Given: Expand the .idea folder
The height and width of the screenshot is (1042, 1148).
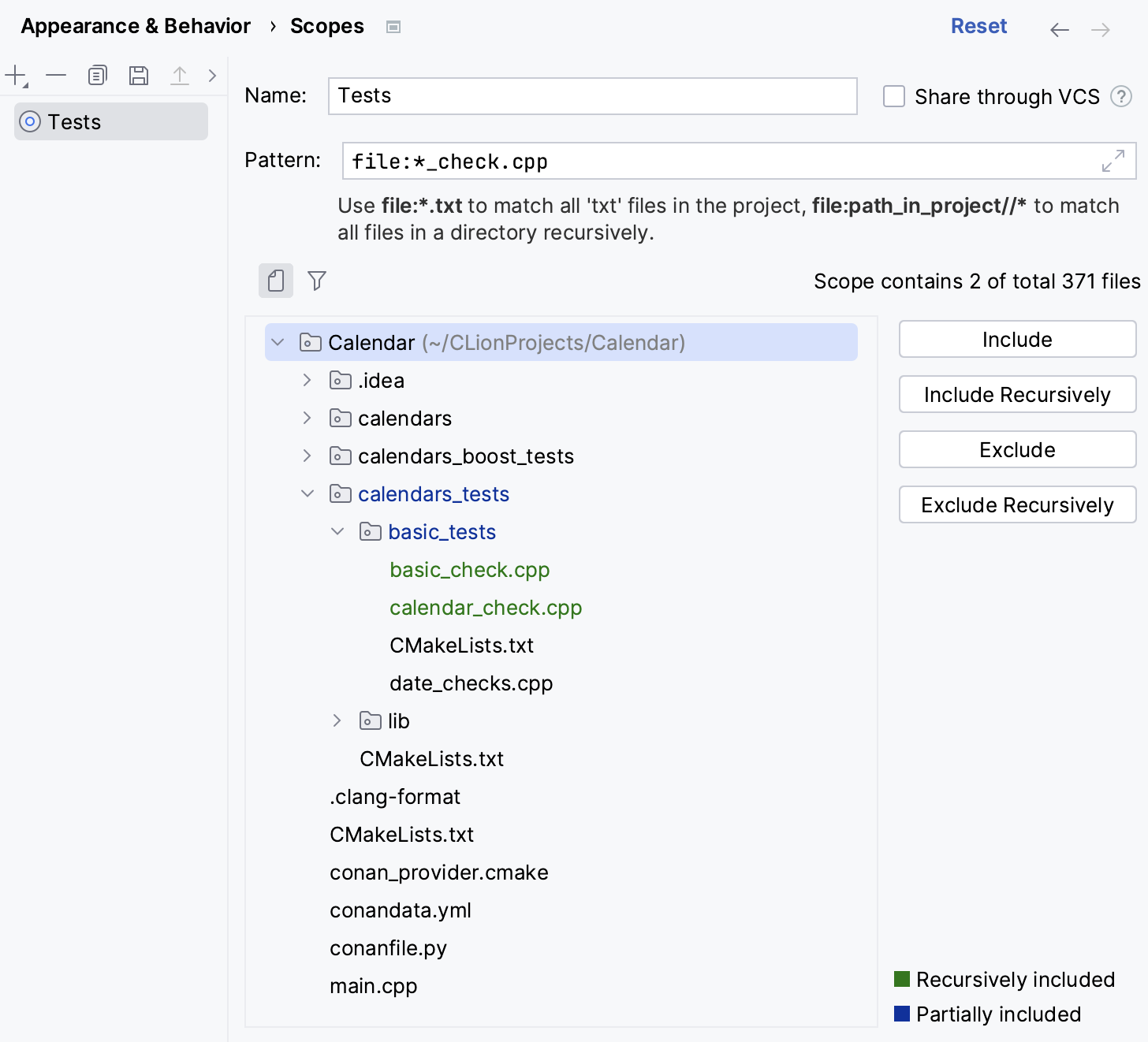Looking at the screenshot, I should click(x=307, y=381).
